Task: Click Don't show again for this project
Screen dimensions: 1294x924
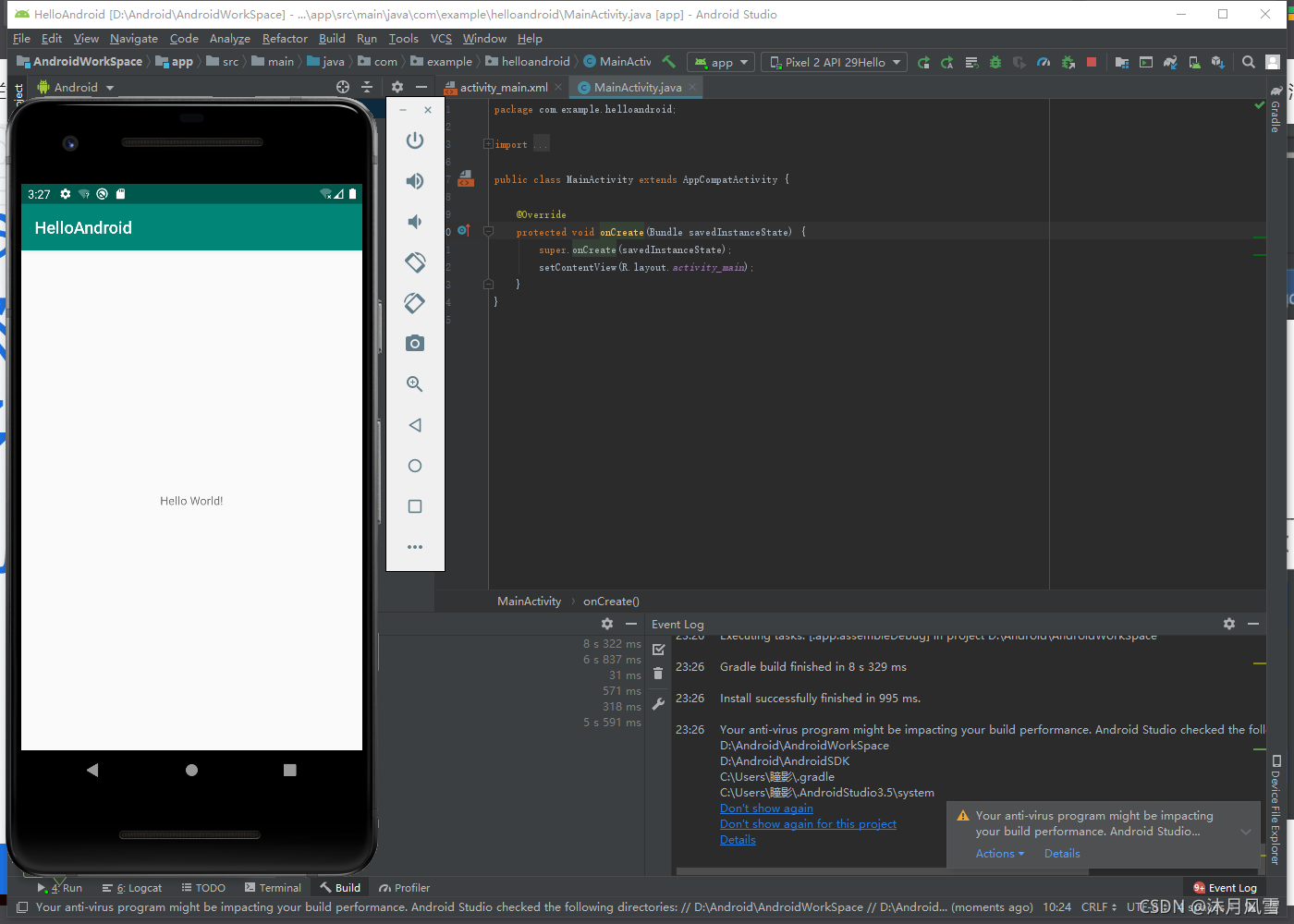Action: [x=808, y=824]
